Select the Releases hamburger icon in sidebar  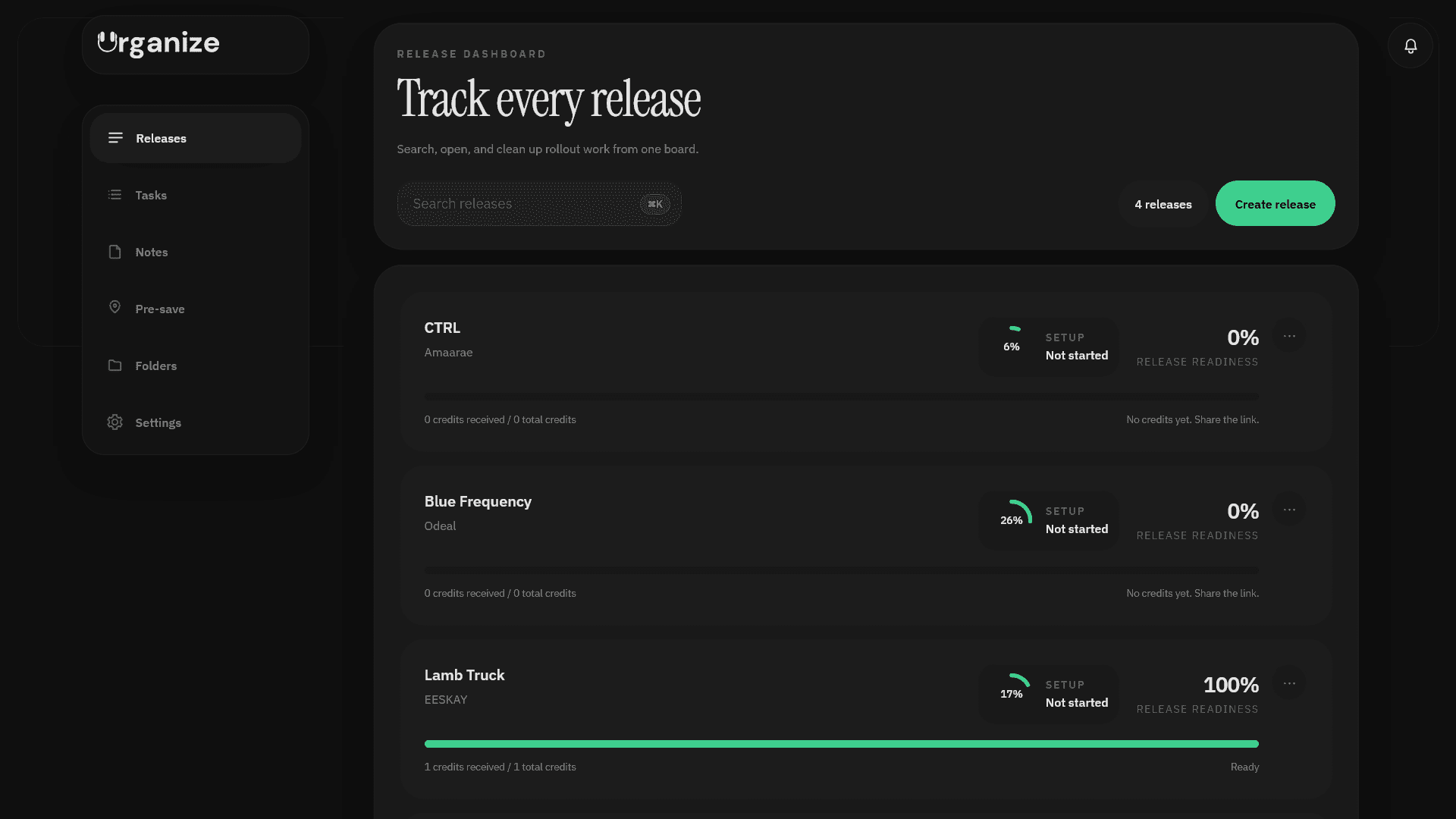click(x=115, y=137)
